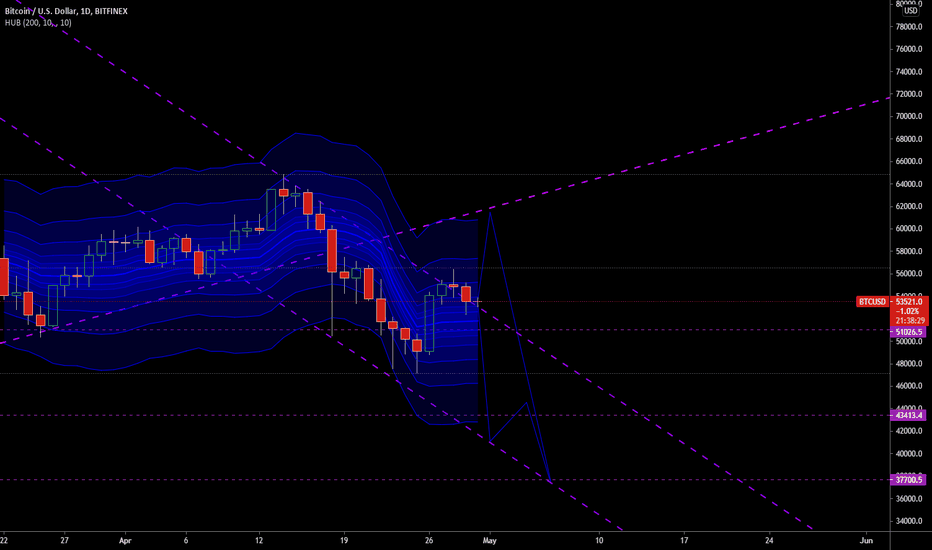This screenshot has width=932, height=550.
Task: Click the 53521.0 current price label
Action: click(909, 302)
